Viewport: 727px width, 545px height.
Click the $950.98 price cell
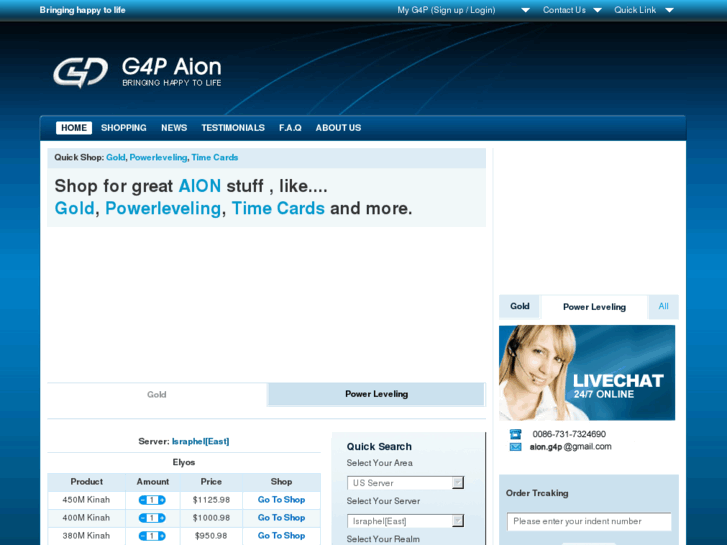211,536
